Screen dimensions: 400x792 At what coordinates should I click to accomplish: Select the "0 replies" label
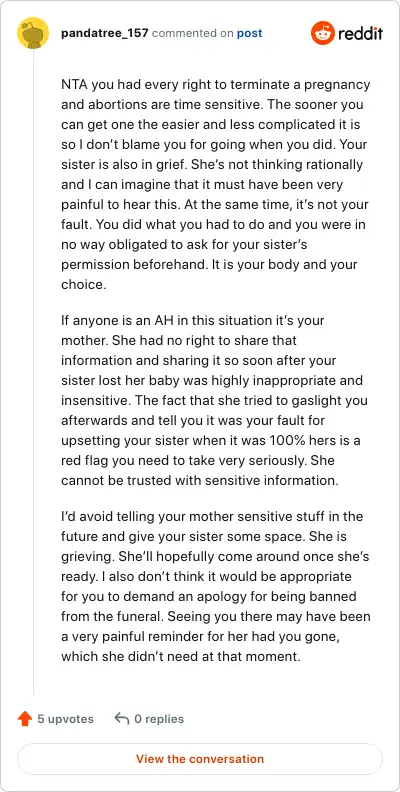click(x=159, y=719)
